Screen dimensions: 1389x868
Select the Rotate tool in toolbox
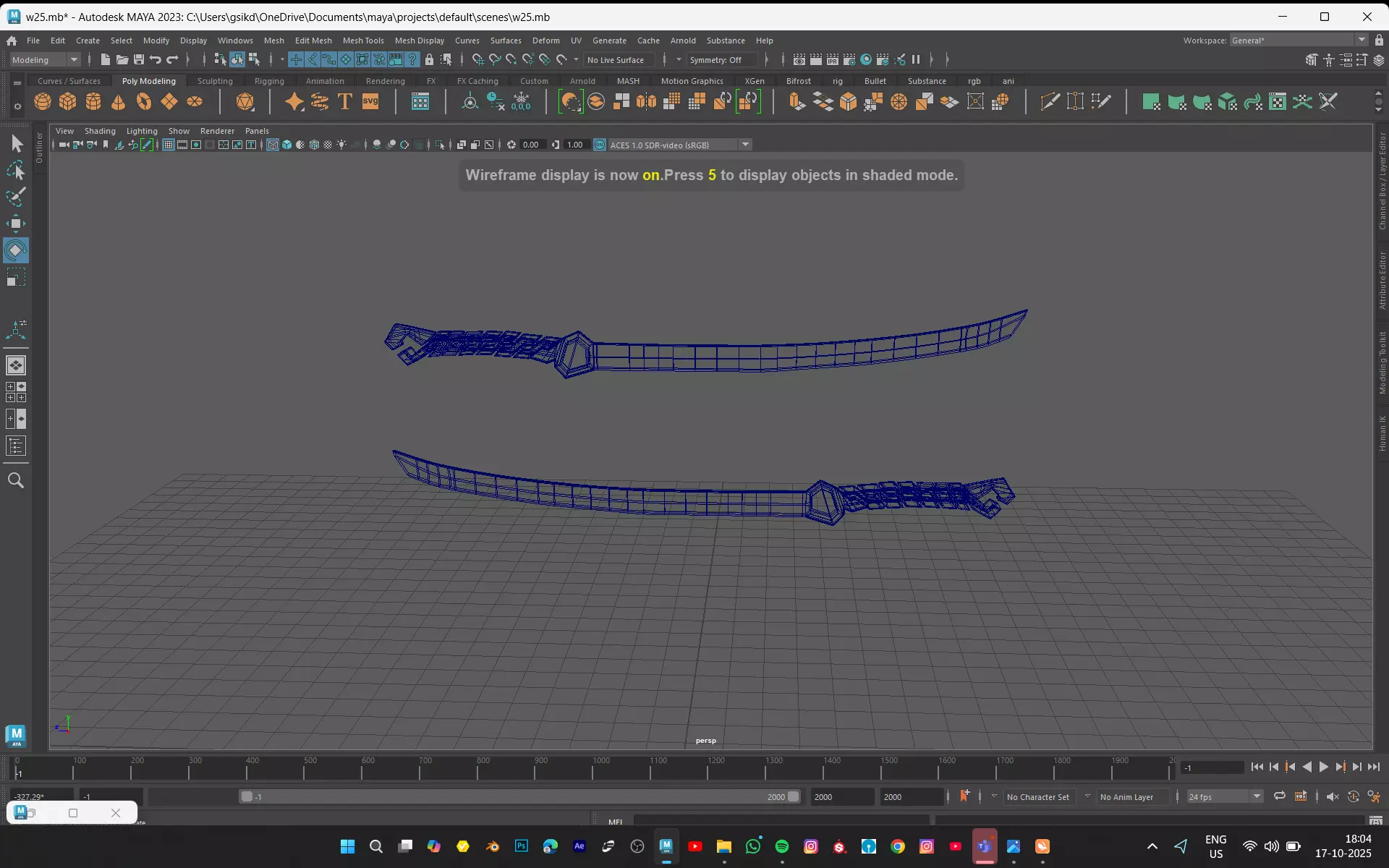pos(16,250)
